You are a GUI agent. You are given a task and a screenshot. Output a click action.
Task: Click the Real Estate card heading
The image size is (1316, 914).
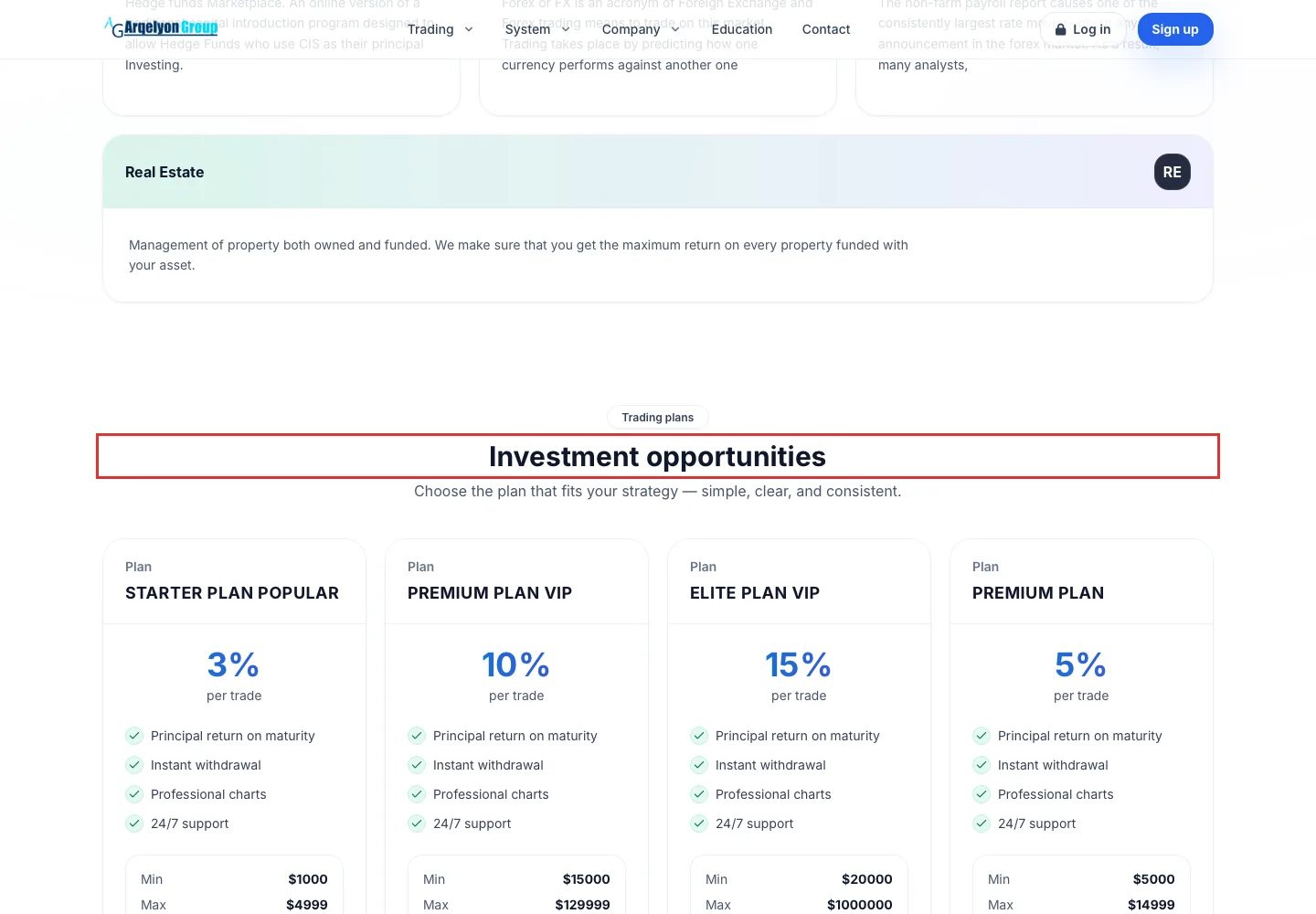(x=164, y=172)
